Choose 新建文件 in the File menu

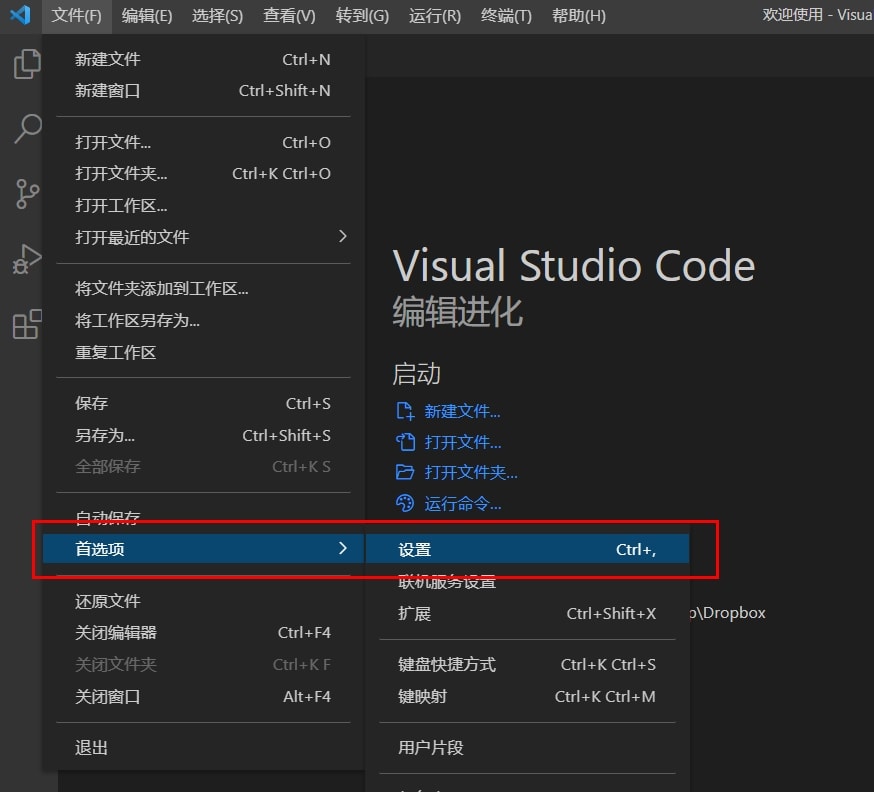point(203,59)
